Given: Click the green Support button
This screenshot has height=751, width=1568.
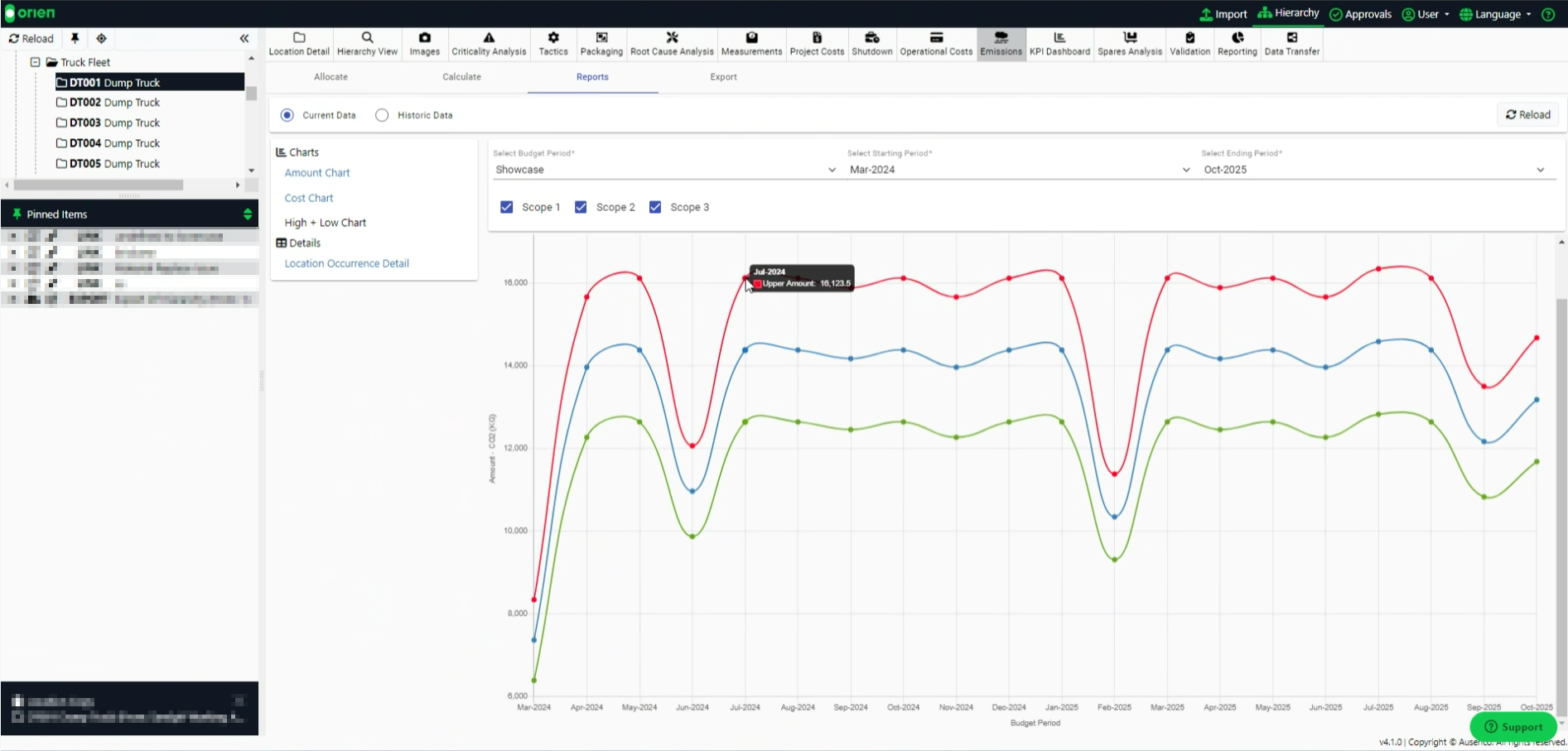Looking at the screenshot, I should click(x=1513, y=726).
